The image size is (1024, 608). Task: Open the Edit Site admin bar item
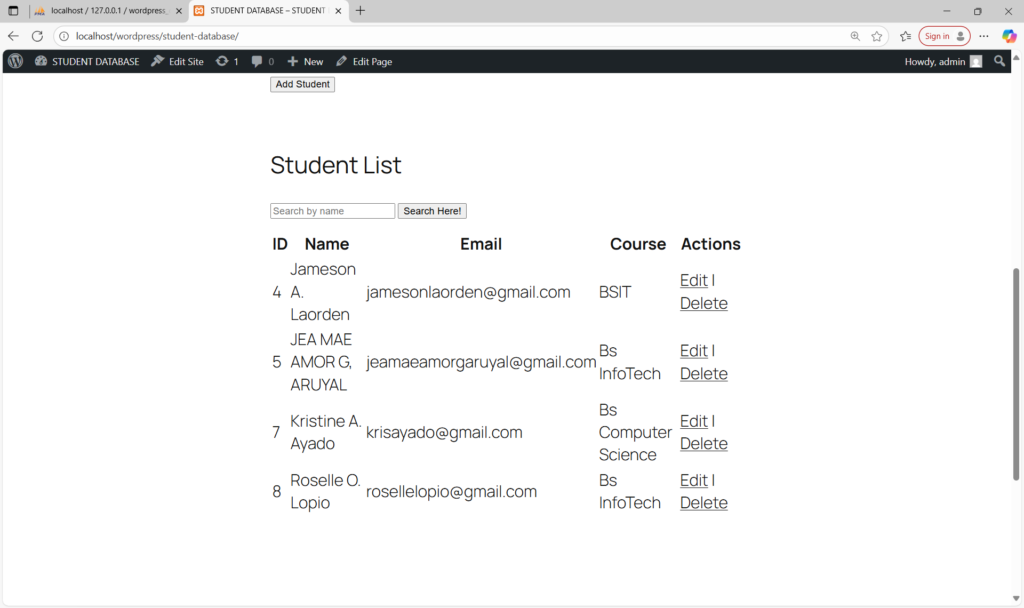177,61
